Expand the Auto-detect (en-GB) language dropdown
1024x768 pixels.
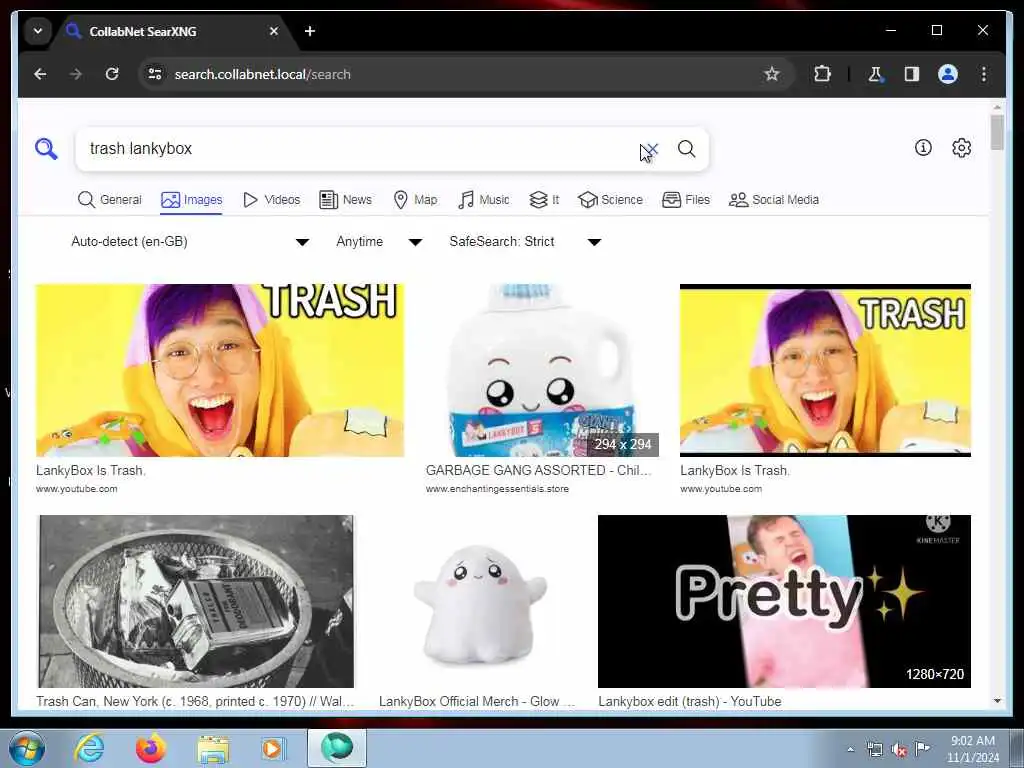pos(189,242)
